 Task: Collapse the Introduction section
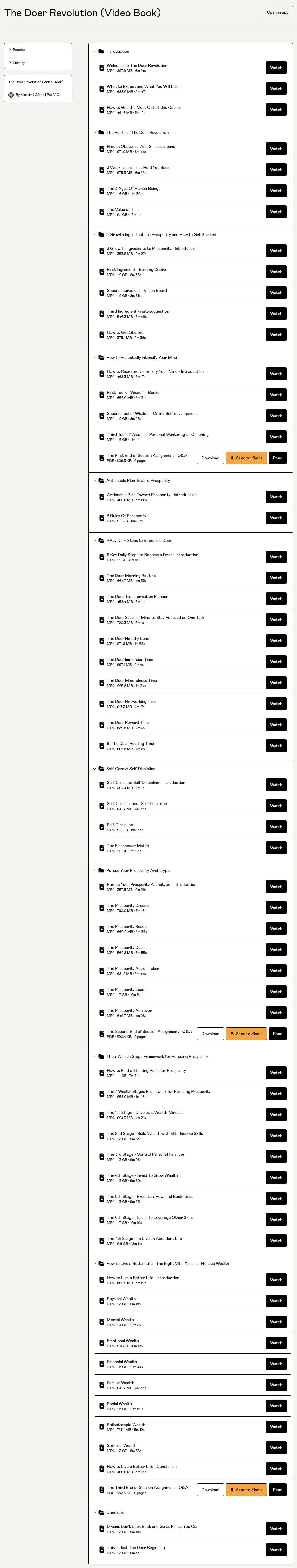94,51
